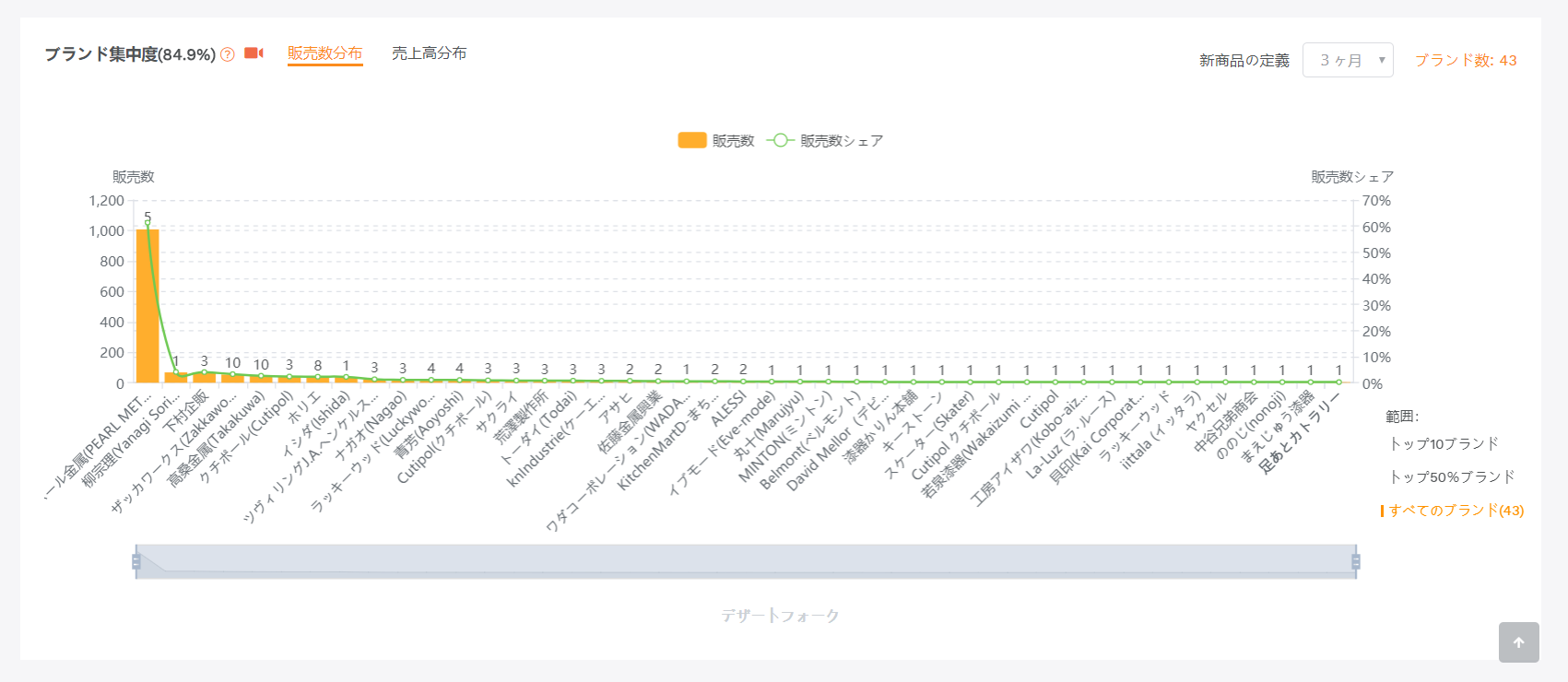
Task: Click the help icon beside ブランド集中度
Action: tap(228, 54)
